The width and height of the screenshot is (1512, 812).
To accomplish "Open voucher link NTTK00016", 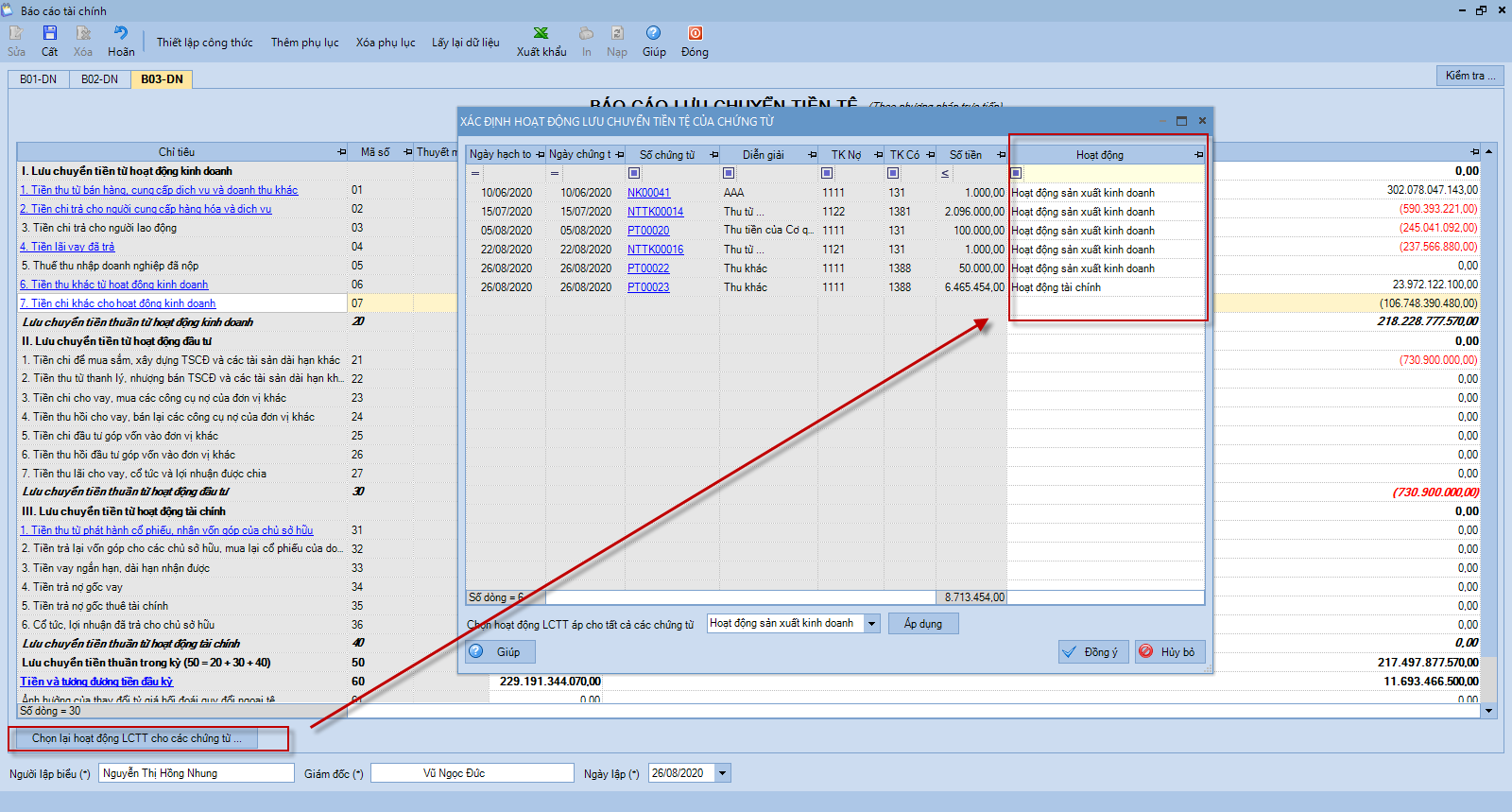I will [655, 250].
